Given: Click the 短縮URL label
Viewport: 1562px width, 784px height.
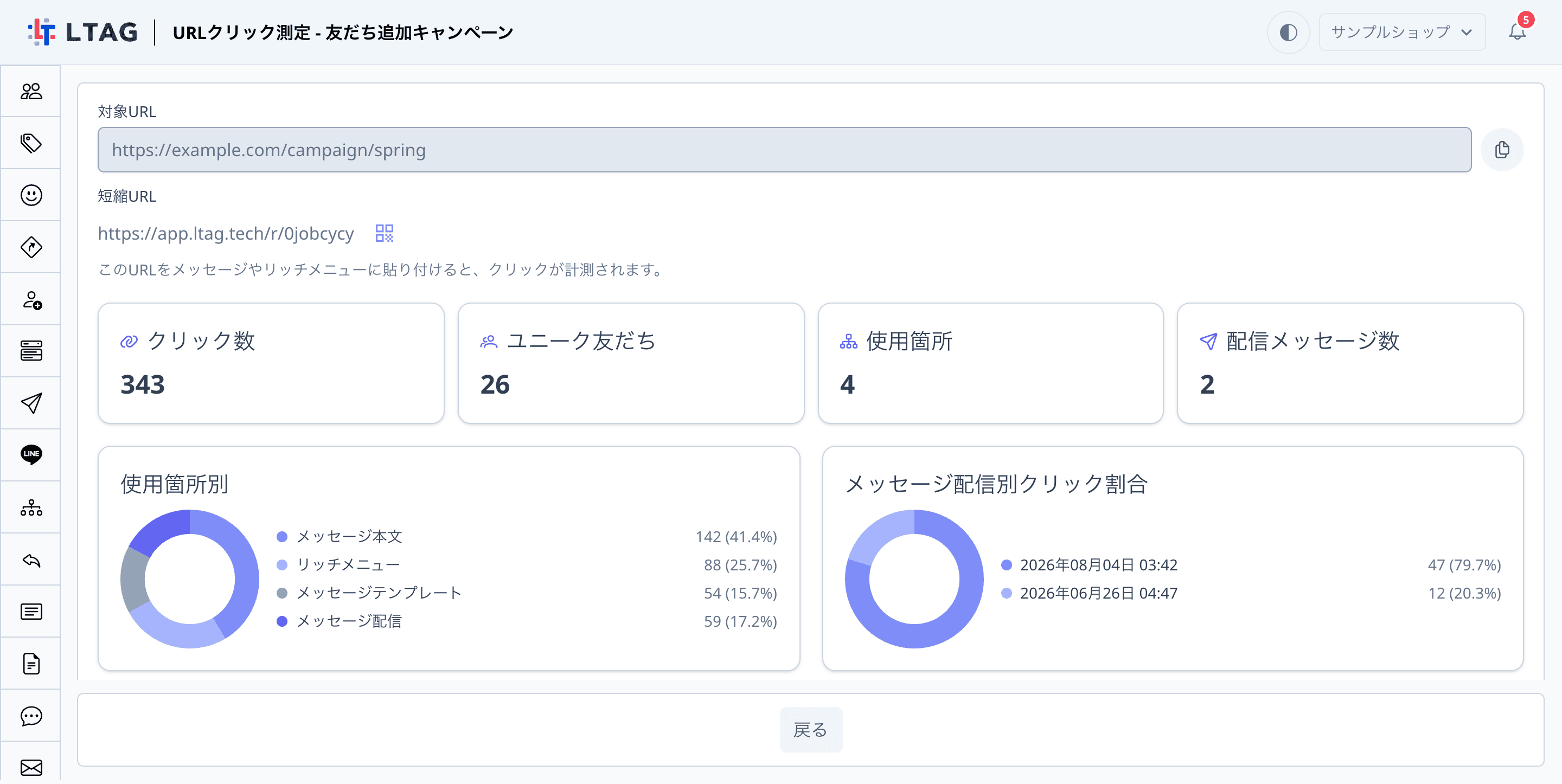Looking at the screenshot, I should pos(127,196).
